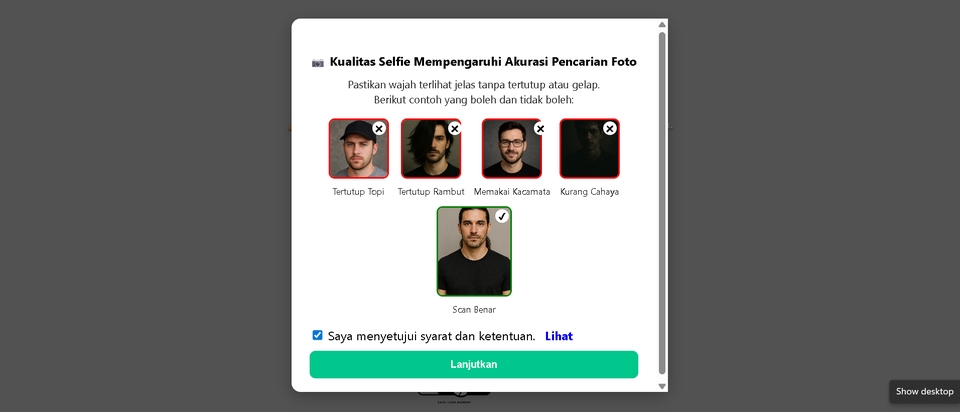
Task: Click the scrollbar up arrow in dialog
Action: point(662,24)
